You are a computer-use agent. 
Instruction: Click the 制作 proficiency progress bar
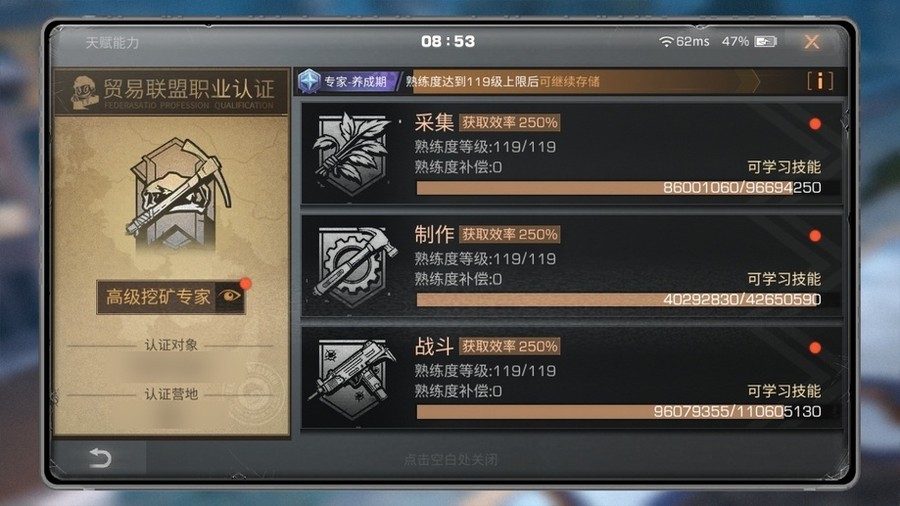(x=619, y=299)
